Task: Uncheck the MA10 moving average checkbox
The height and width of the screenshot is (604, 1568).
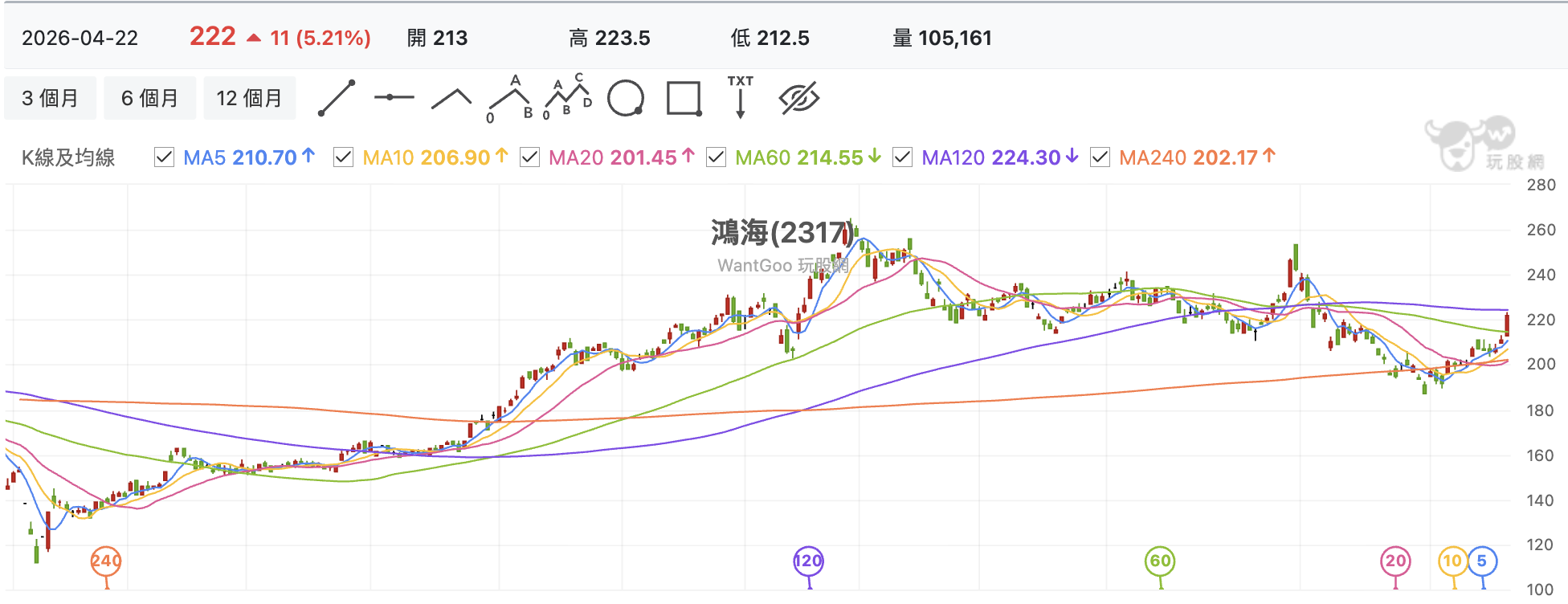Action: click(x=343, y=157)
